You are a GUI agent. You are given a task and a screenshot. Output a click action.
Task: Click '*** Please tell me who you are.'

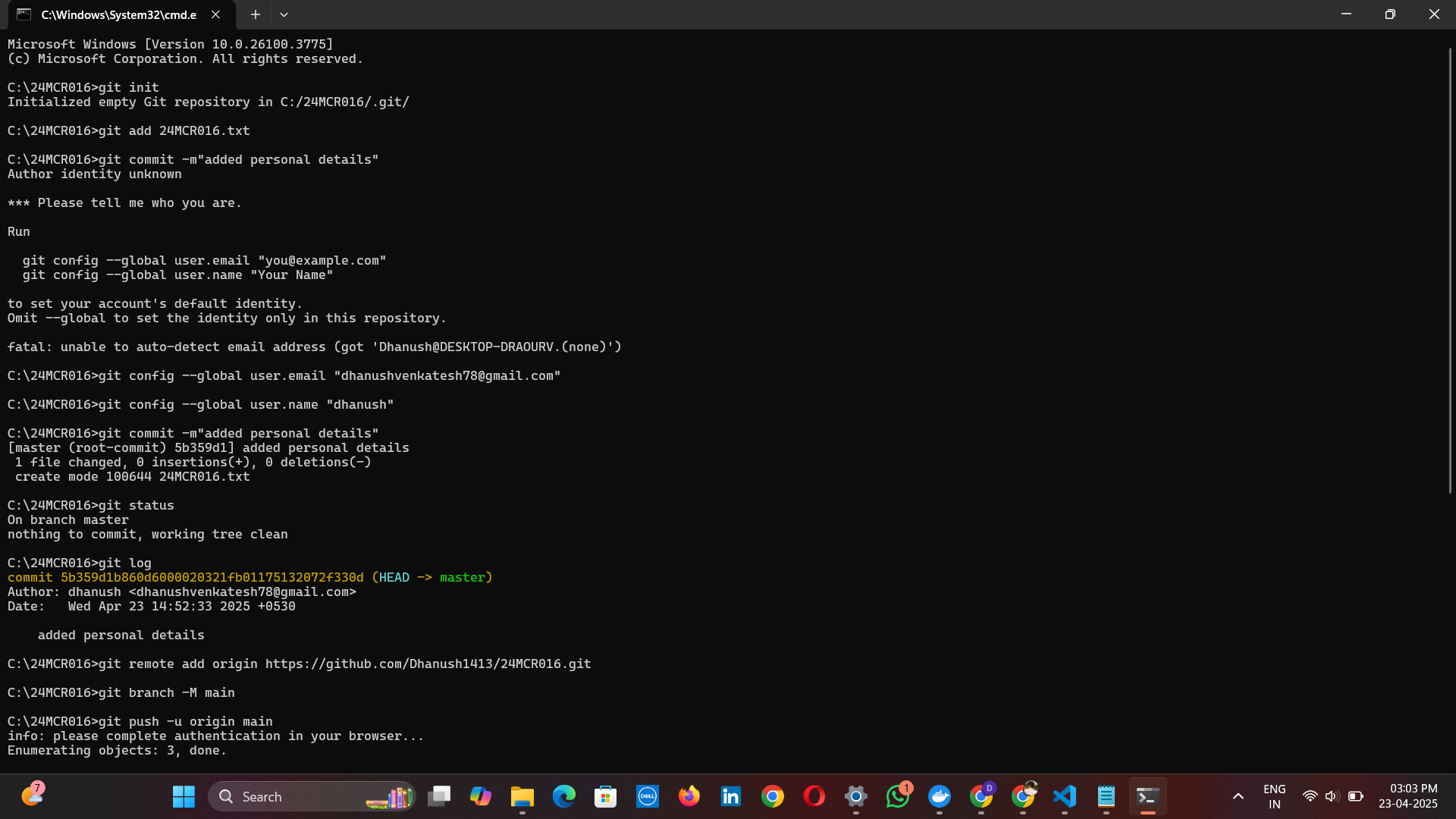pos(125,203)
